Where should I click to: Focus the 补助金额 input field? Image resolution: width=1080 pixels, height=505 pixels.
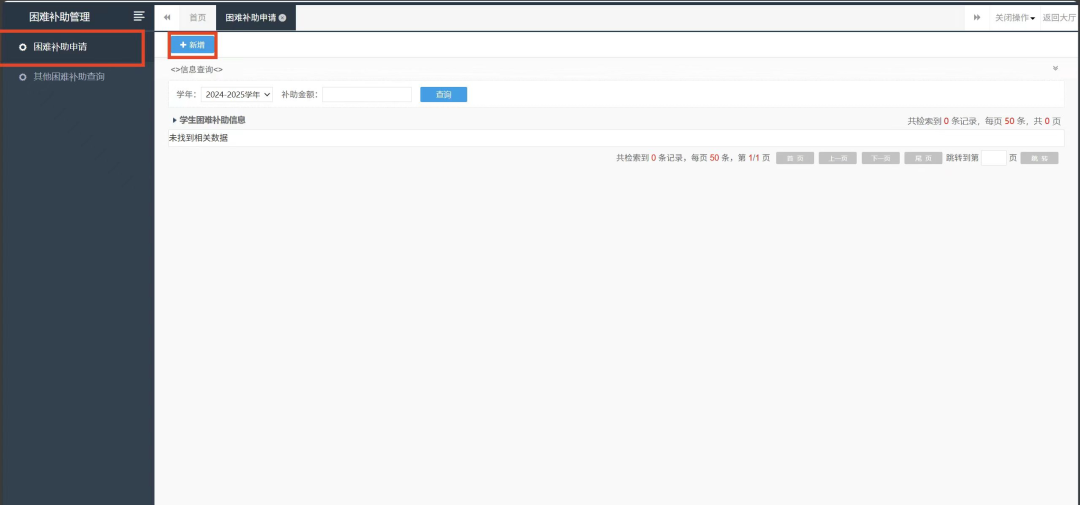click(x=366, y=94)
